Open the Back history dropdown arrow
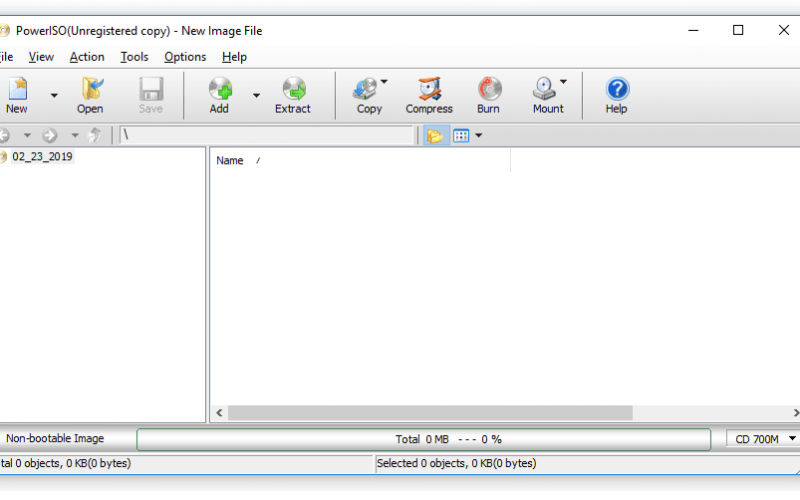The height and width of the screenshot is (500, 800). (x=27, y=135)
